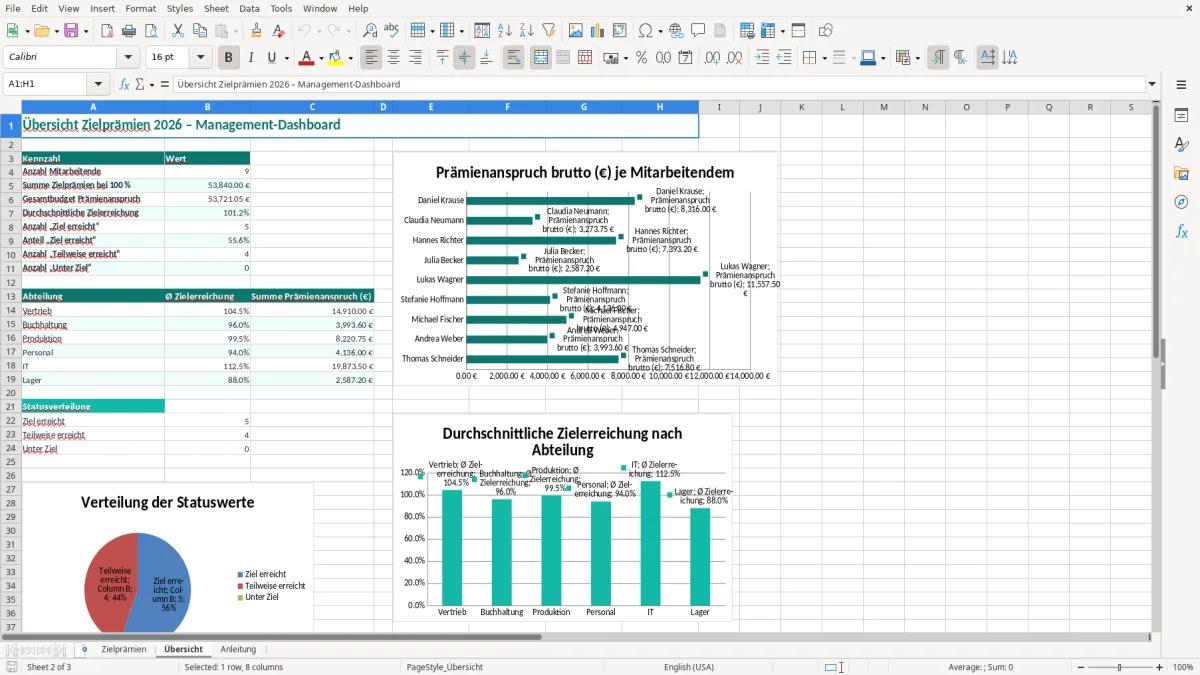Open the Borders dropdown arrow

click(x=825, y=58)
